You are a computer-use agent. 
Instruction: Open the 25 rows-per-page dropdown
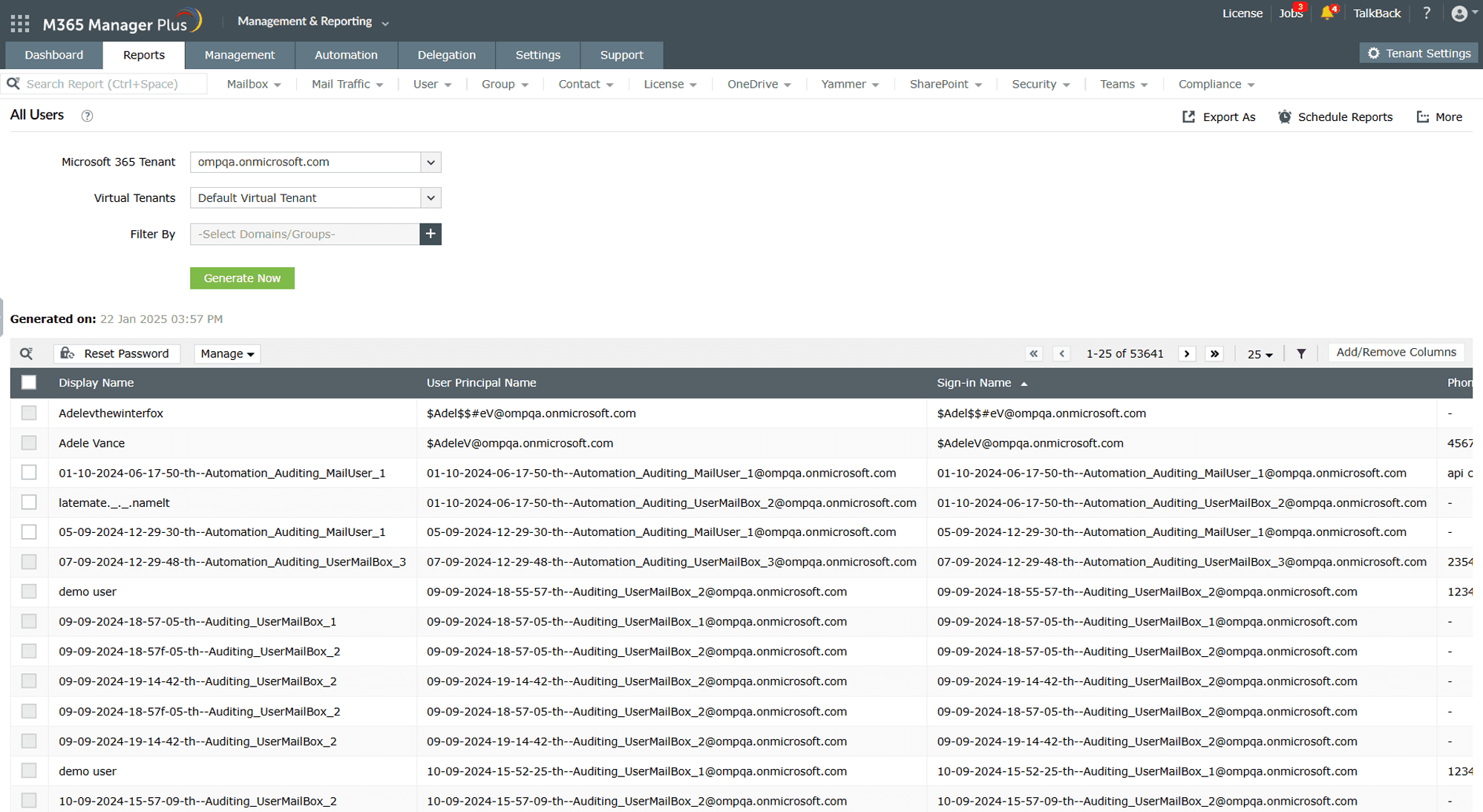tap(1260, 354)
